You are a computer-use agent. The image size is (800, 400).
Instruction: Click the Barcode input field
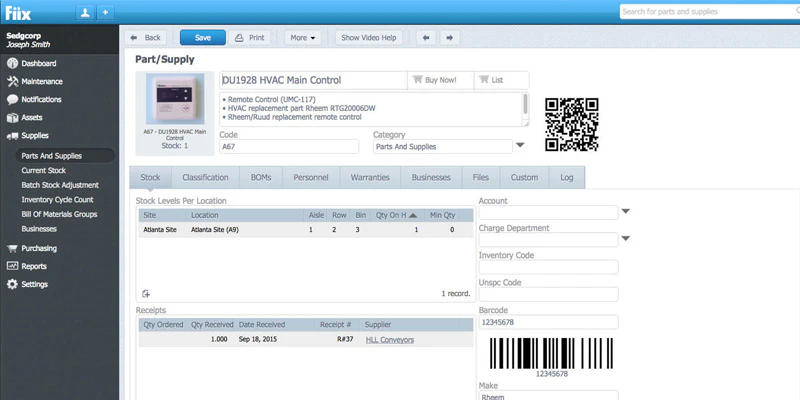pyautogui.click(x=548, y=322)
